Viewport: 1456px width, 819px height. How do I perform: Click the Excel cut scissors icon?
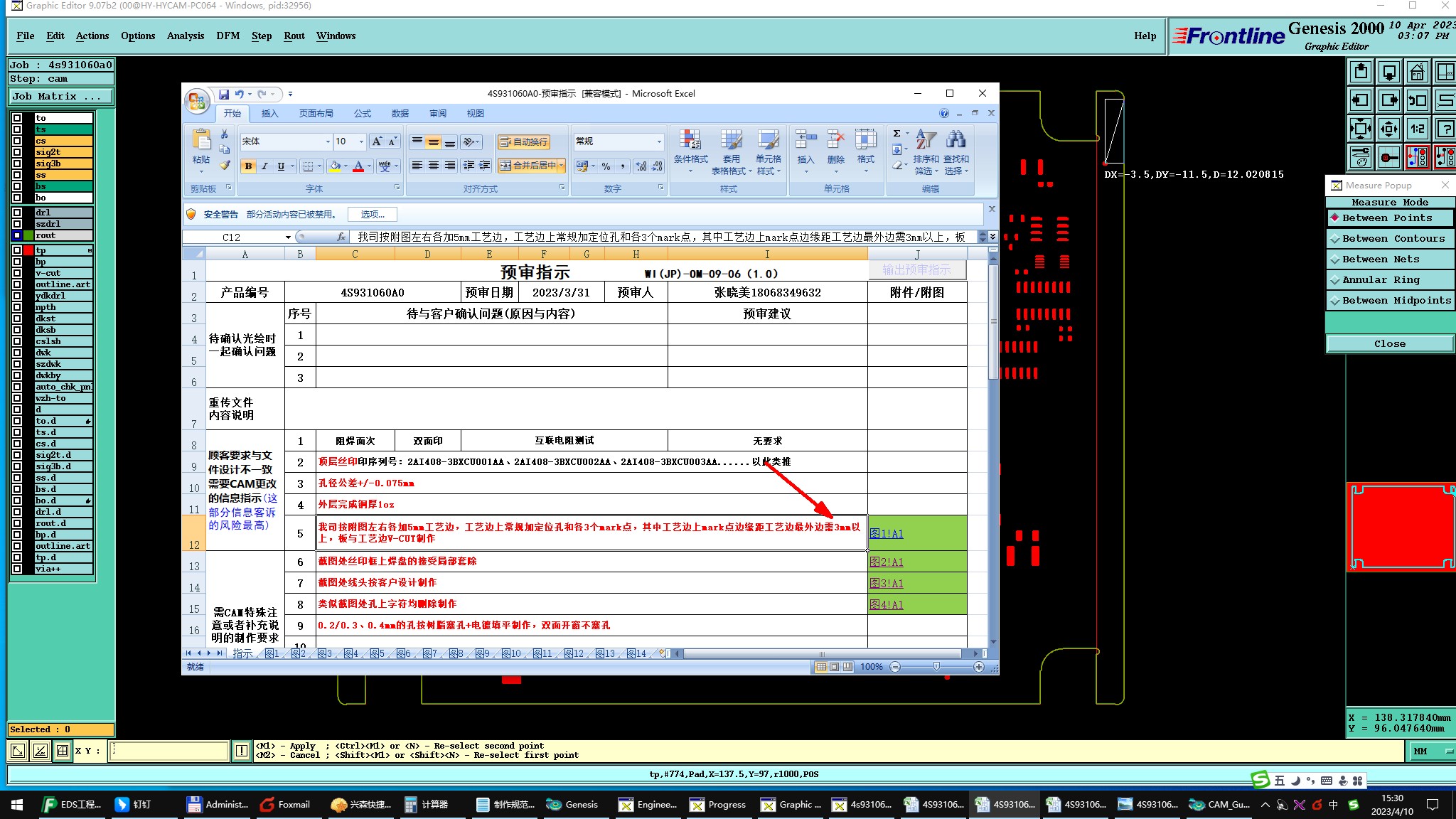[x=225, y=134]
